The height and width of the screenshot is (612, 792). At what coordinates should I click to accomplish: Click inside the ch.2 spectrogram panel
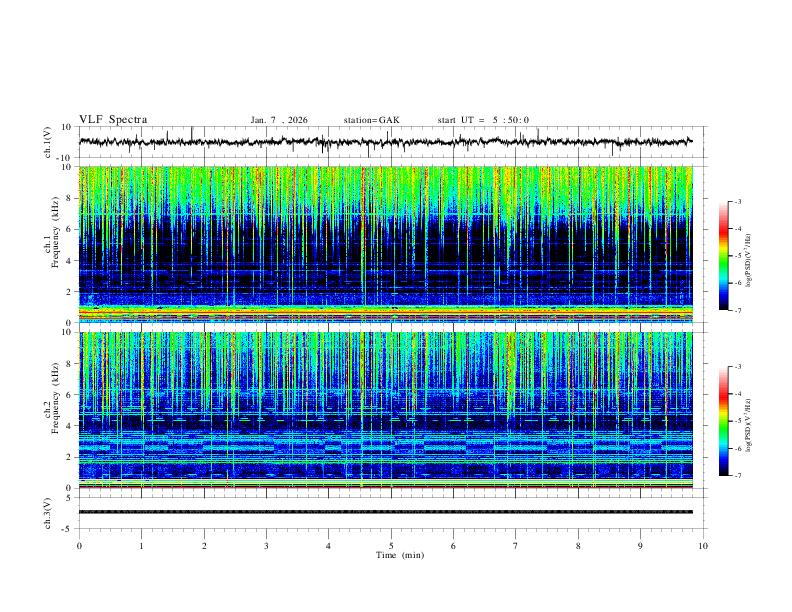(x=386, y=410)
